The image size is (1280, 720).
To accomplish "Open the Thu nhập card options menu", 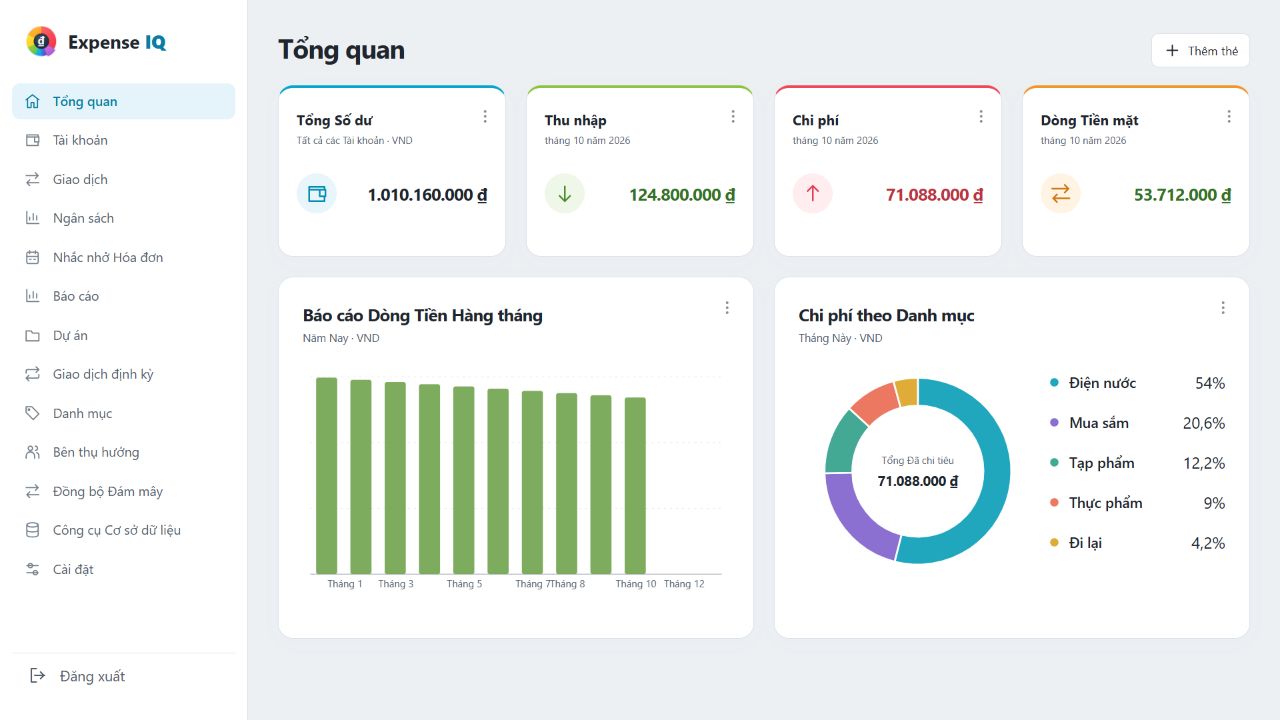I will pyautogui.click(x=733, y=117).
